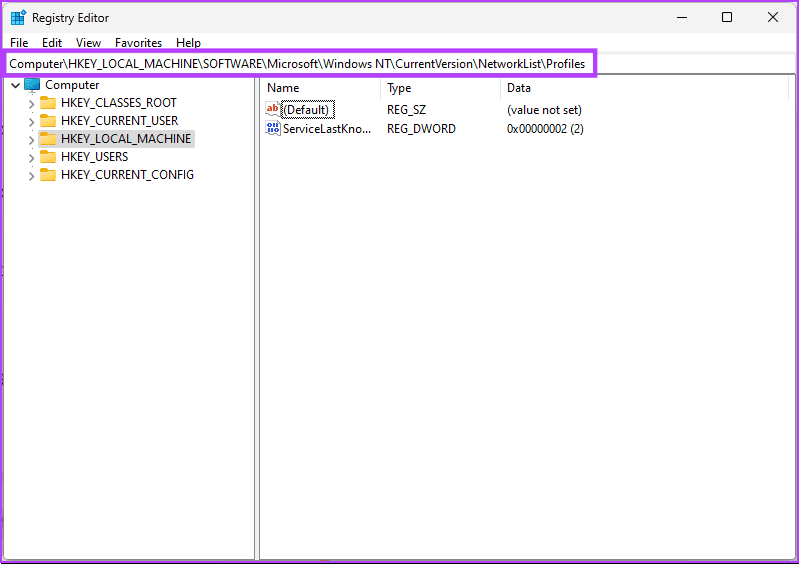The image size is (799, 564).
Task: Click the (Default) string value icon
Action: coord(273,109)
